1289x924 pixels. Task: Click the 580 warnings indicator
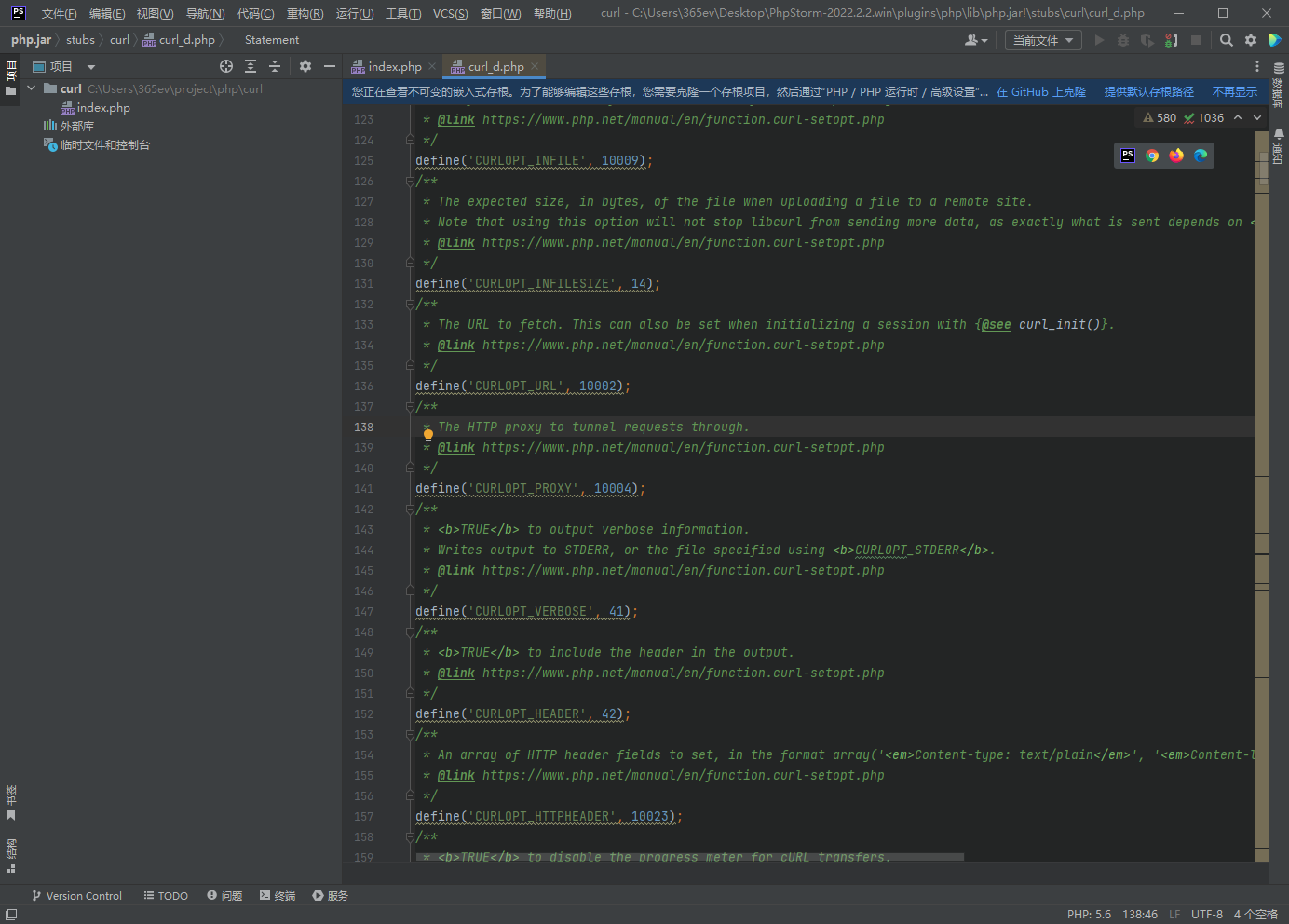click(x=1160, y=117)
